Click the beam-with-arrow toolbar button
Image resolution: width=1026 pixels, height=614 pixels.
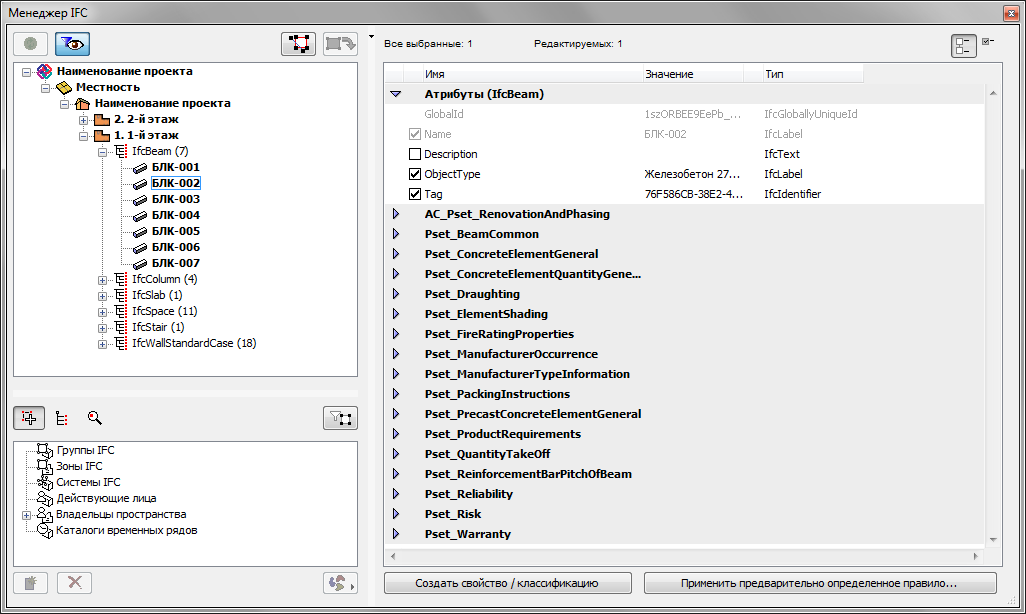340,44
